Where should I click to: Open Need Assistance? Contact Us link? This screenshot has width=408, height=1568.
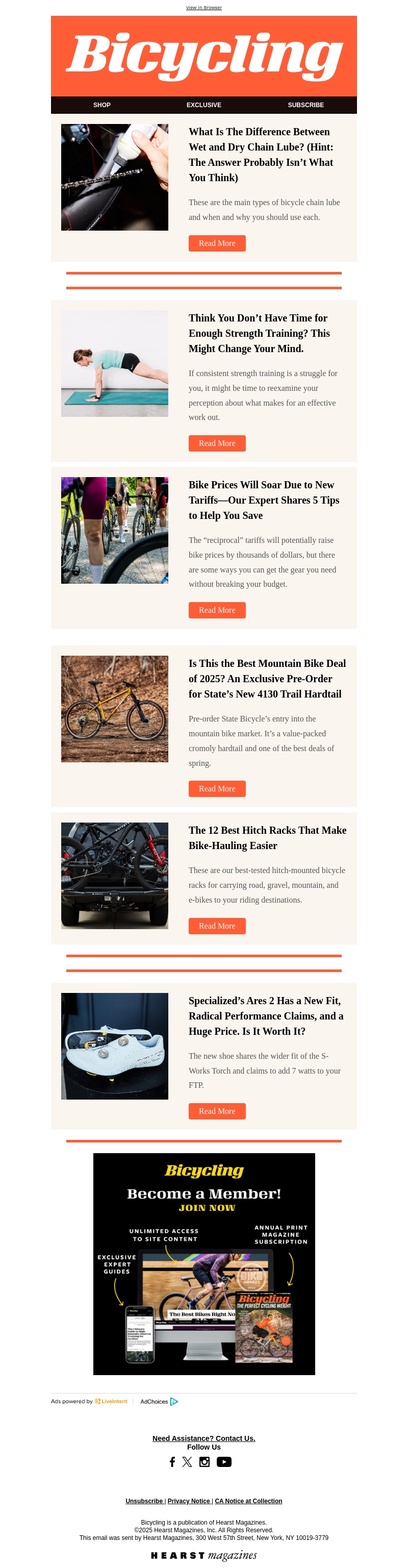tap(203, 1438)
